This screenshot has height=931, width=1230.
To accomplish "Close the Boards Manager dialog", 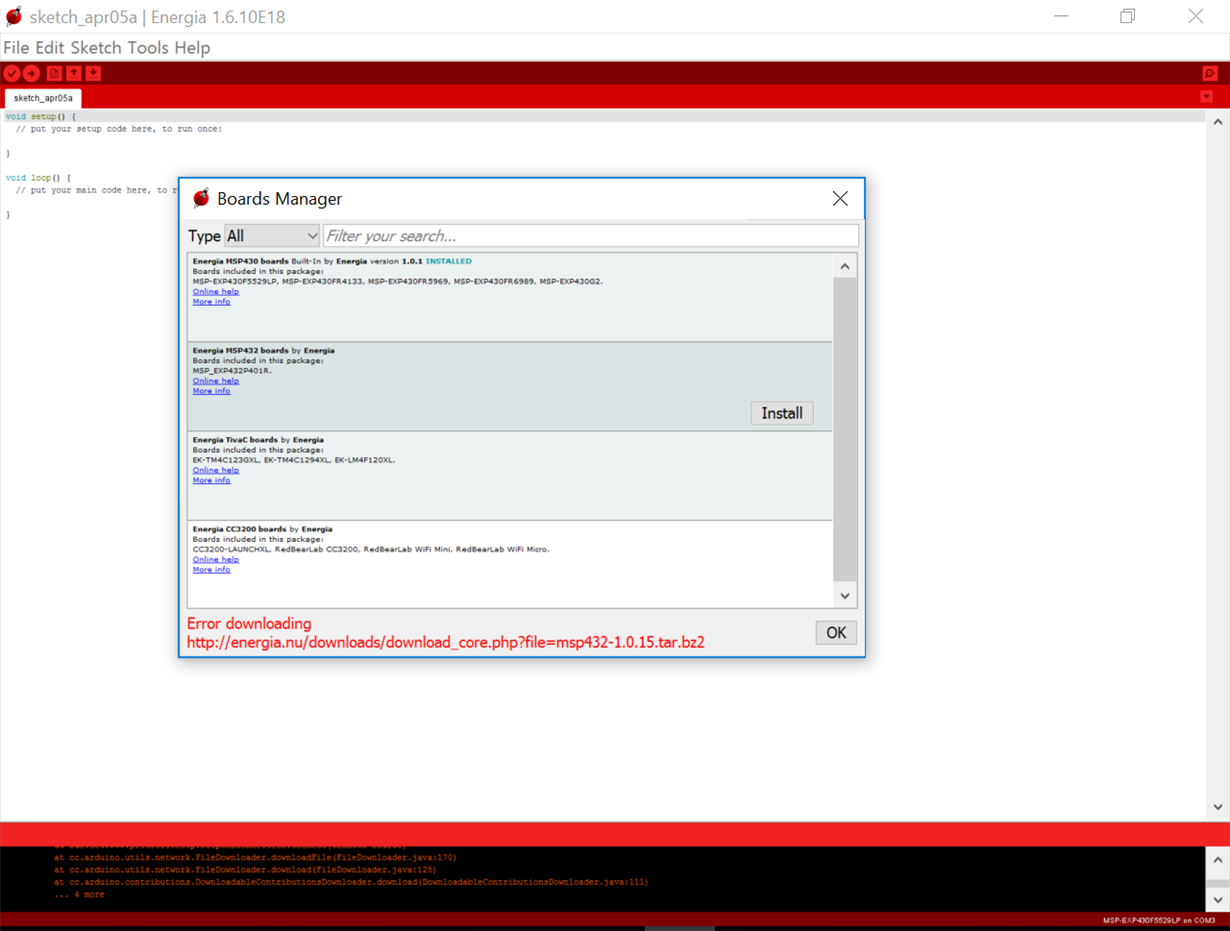I will click(840, 199).
